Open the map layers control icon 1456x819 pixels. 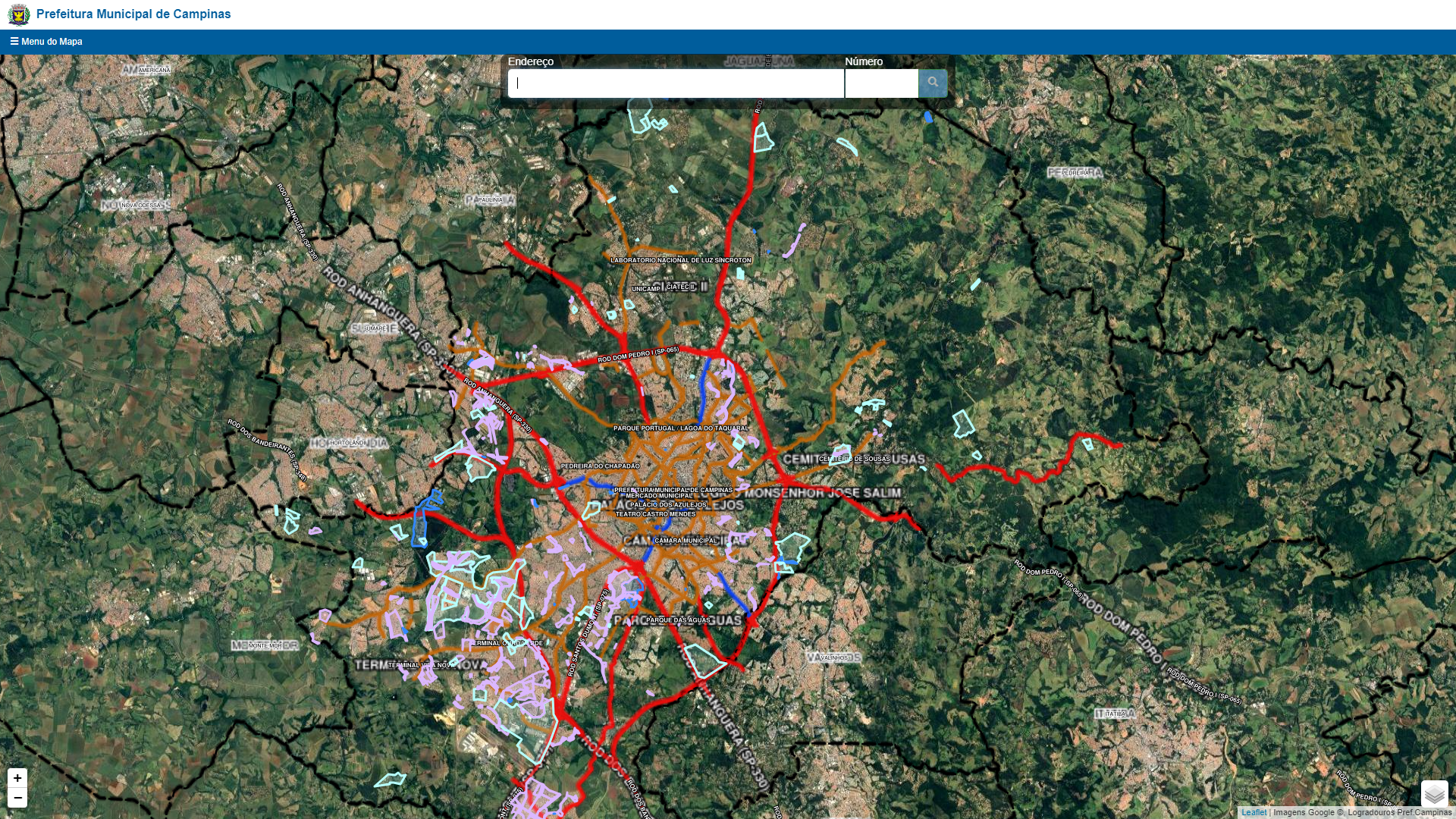[x=1434, y=794]
